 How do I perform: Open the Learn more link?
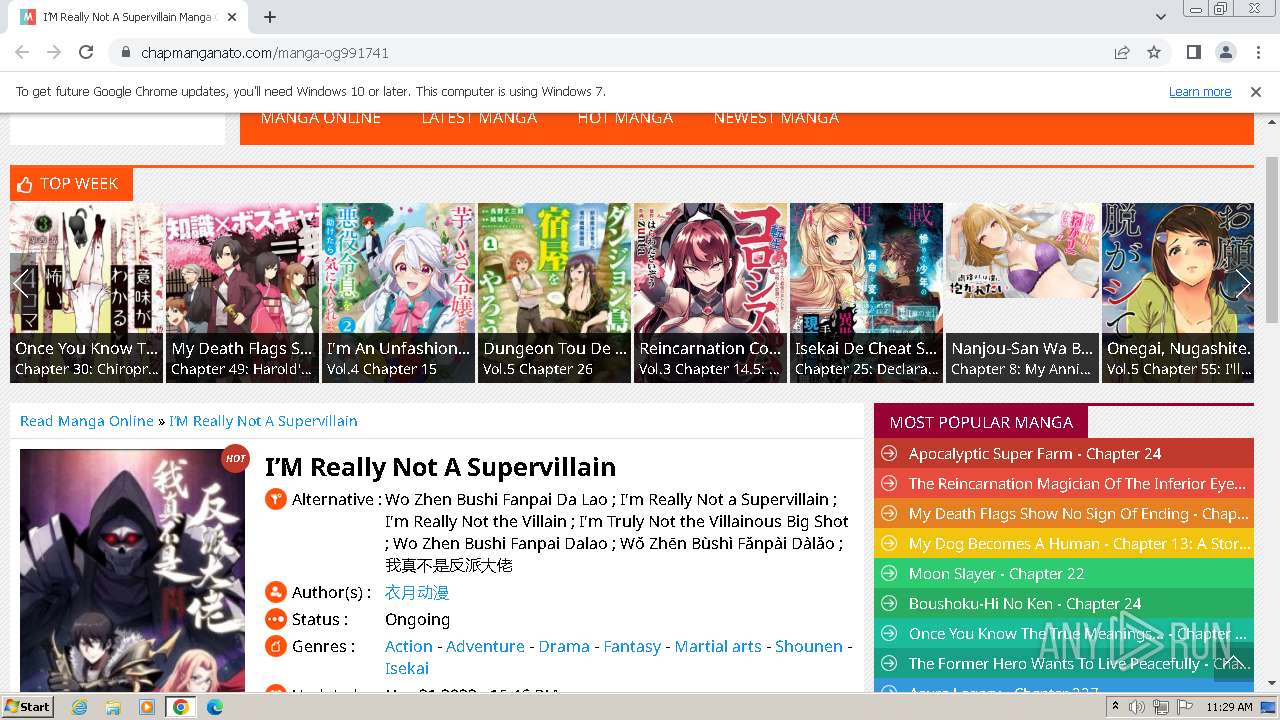pyautogui.click(x=1200, y=91)
